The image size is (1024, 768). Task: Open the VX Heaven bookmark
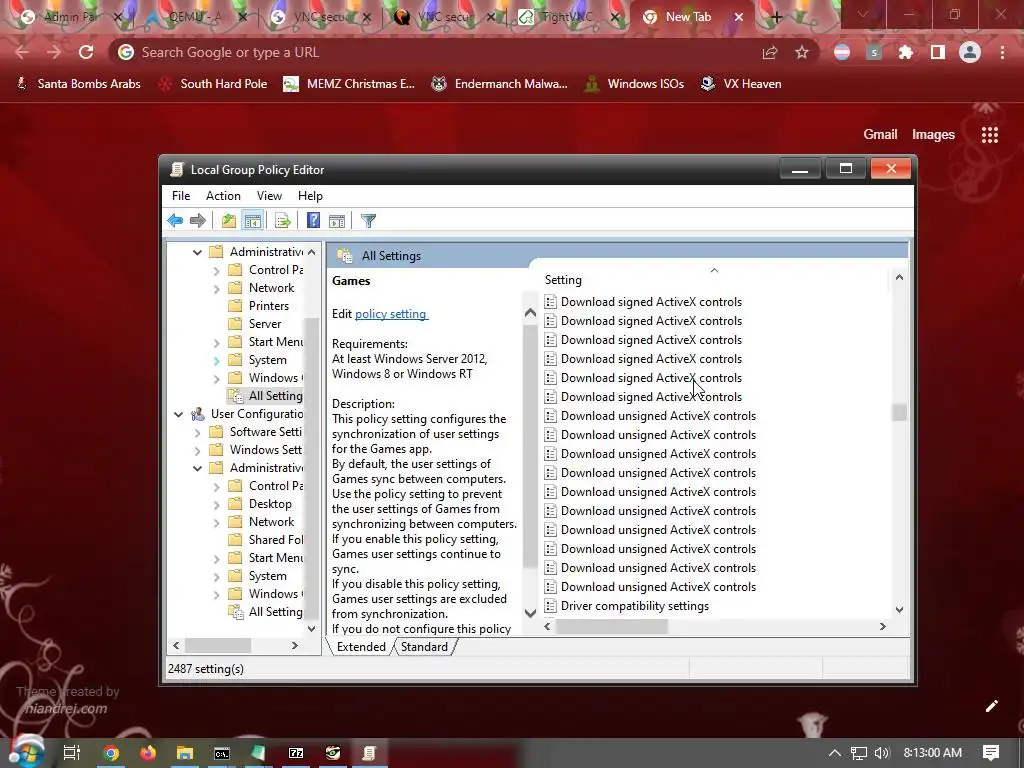(x=741, y=84)
